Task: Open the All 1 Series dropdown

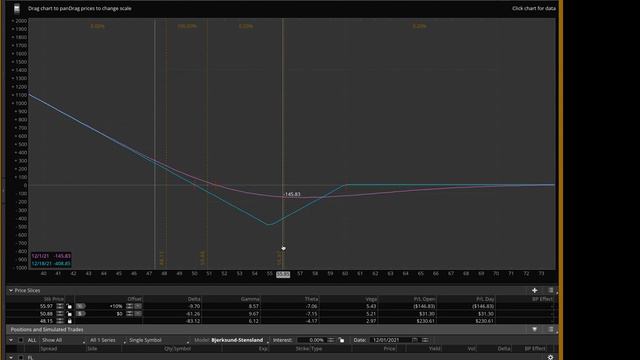Action: tap(107, 340)
